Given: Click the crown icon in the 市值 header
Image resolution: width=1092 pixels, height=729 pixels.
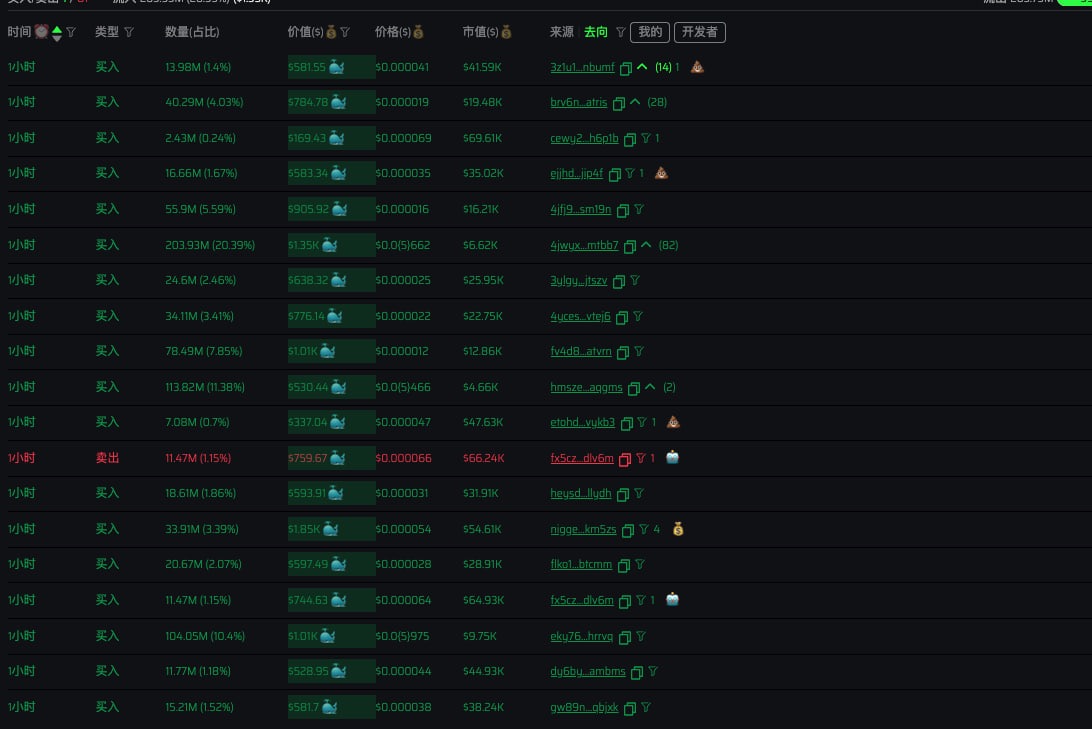Looking at the screenshot, I should (x=507, y=31).
